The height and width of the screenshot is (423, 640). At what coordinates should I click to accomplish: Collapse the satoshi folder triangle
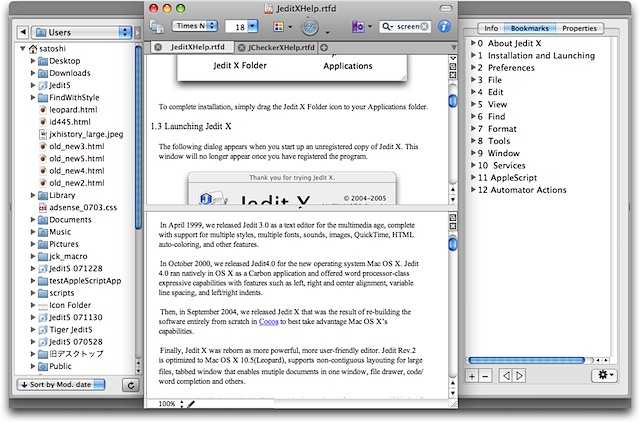[x=23, y=49]
